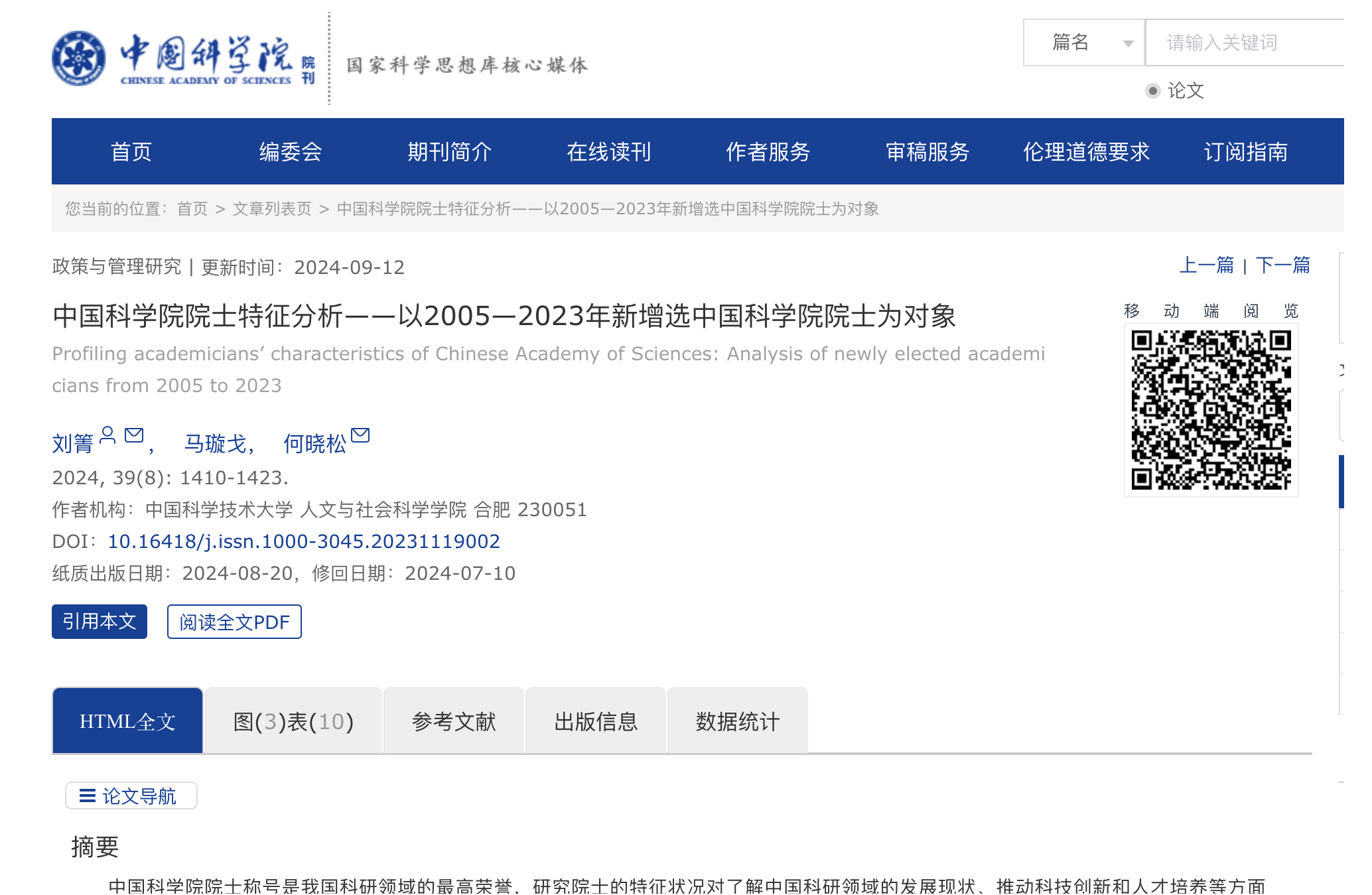The image size is (1372, 895).
Task: Open the 订阅指南 menu item
Action: click(x=1246, y=152)
